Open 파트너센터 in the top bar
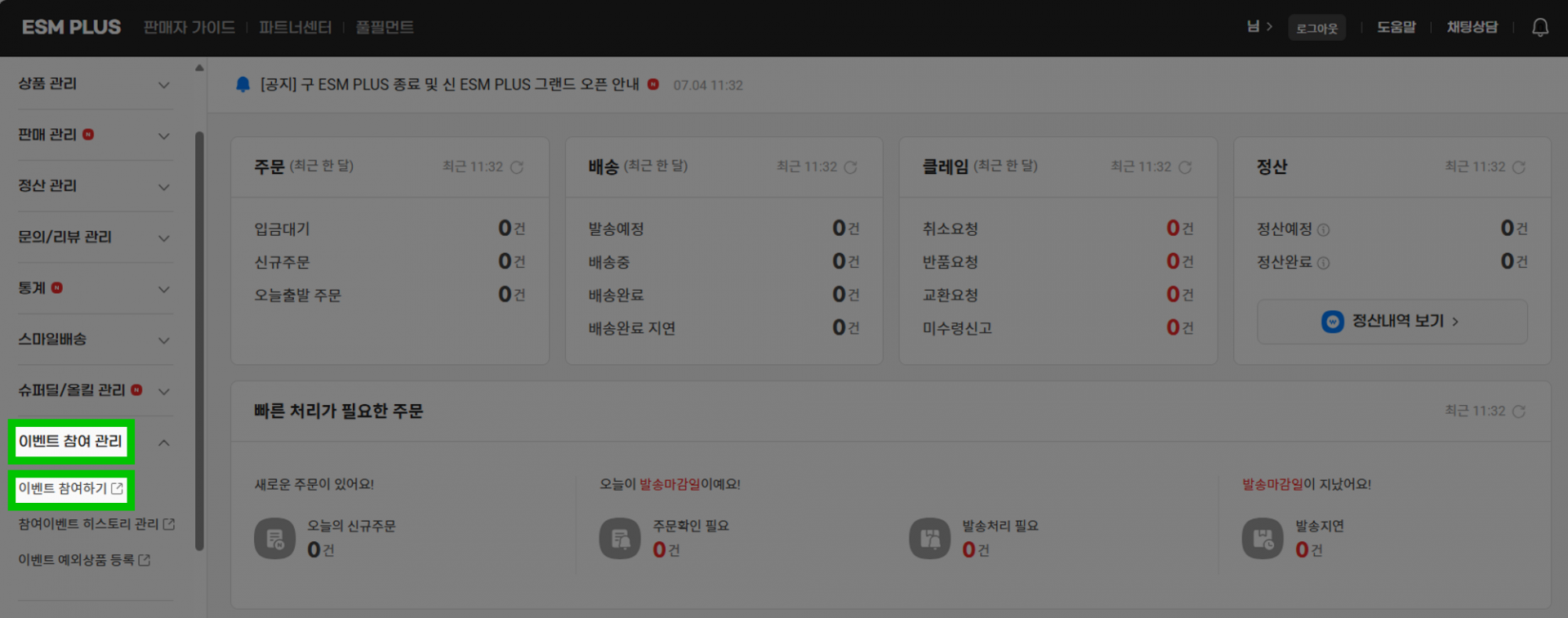Screen dimensions: 1568x618 [296, 28]
